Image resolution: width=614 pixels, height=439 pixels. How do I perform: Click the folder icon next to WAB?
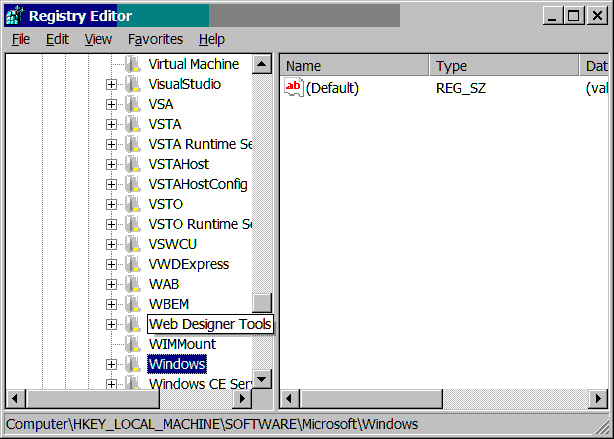pos(134,284)
